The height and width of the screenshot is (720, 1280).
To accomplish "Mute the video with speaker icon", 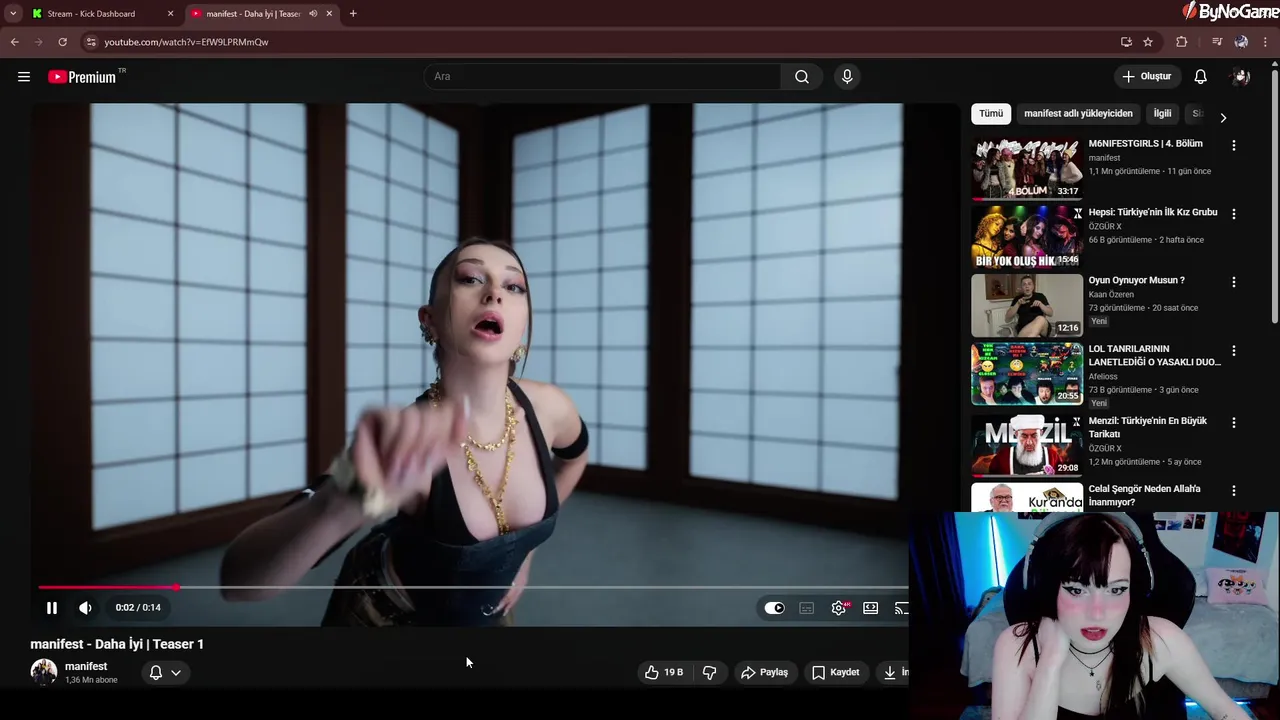I will click(x=86, y=608).
